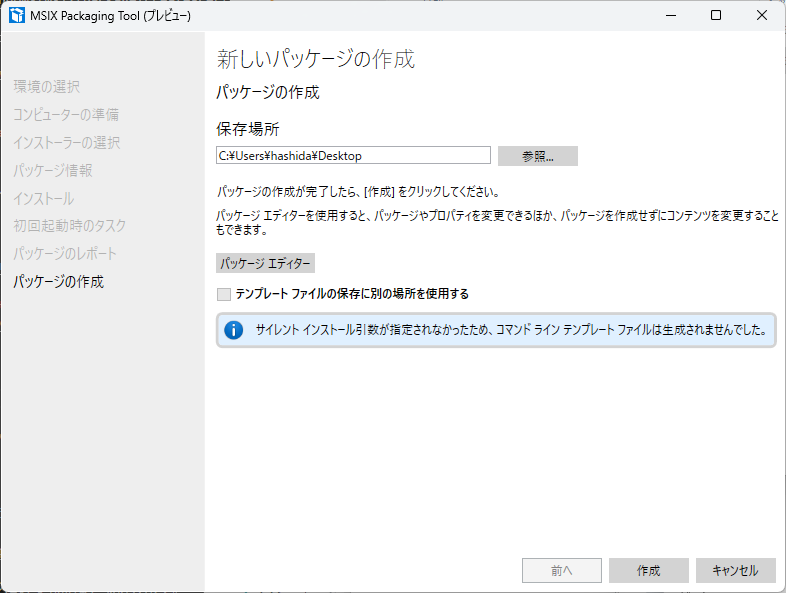Click the MSIX Packaging Tool app icon

coord(16,16)
